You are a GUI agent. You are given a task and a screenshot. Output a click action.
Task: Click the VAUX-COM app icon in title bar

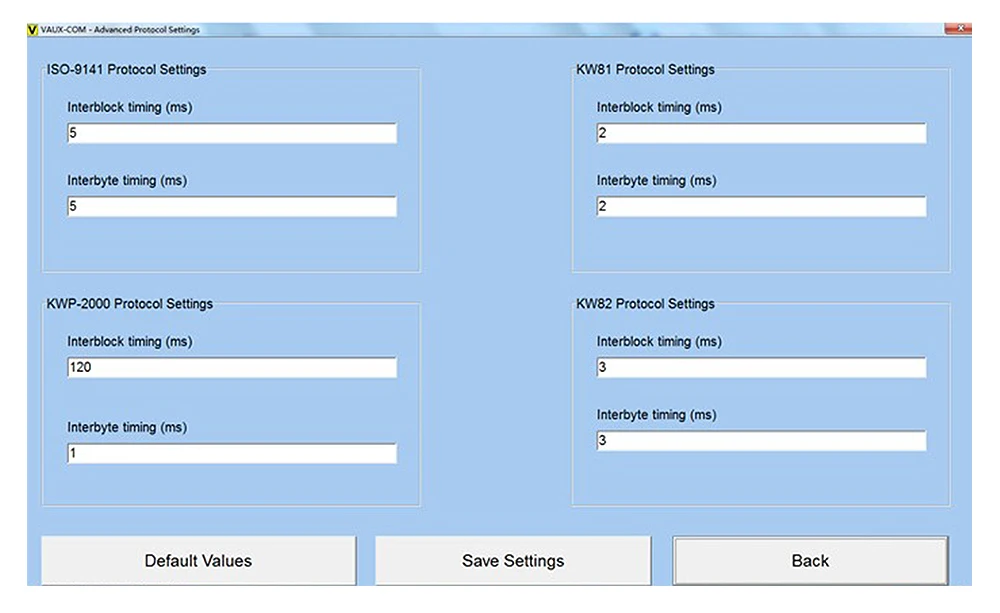pyautogui.click(x=32, y=30)
